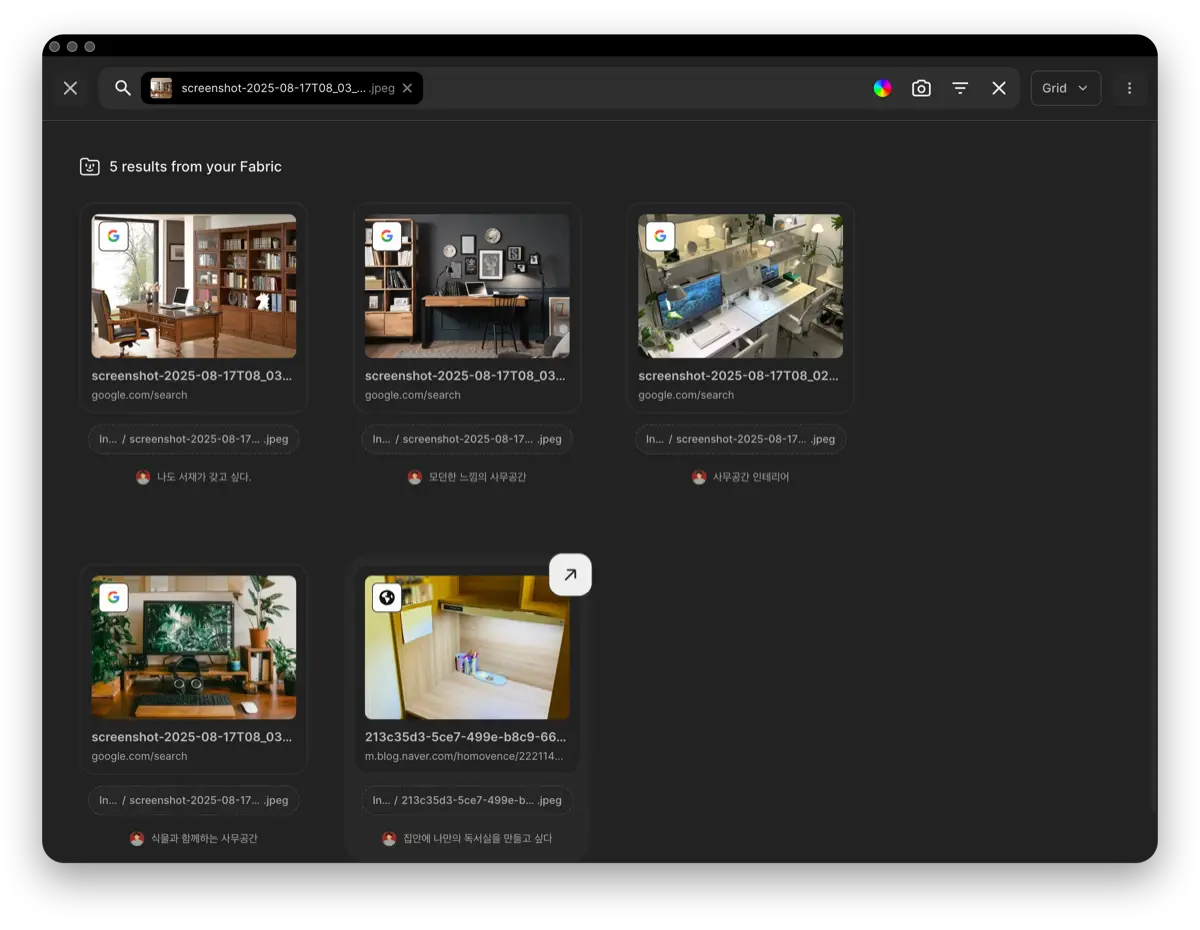Click the magnifier search icon
This screenshot has height=930, width=1200.
tap(123, 88)
